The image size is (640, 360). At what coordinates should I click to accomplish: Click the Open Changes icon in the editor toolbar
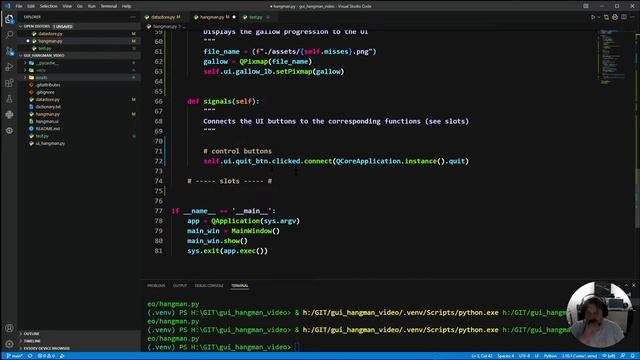(x=606, y=17)
